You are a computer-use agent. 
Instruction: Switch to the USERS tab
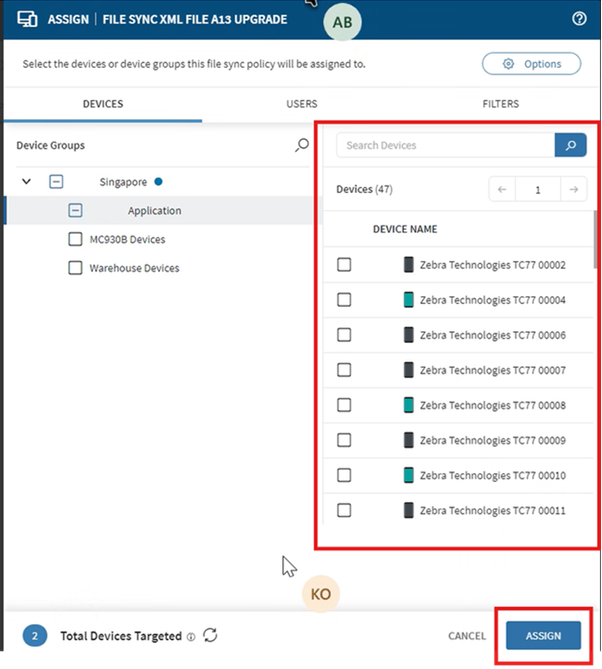[x=302, y=104]
